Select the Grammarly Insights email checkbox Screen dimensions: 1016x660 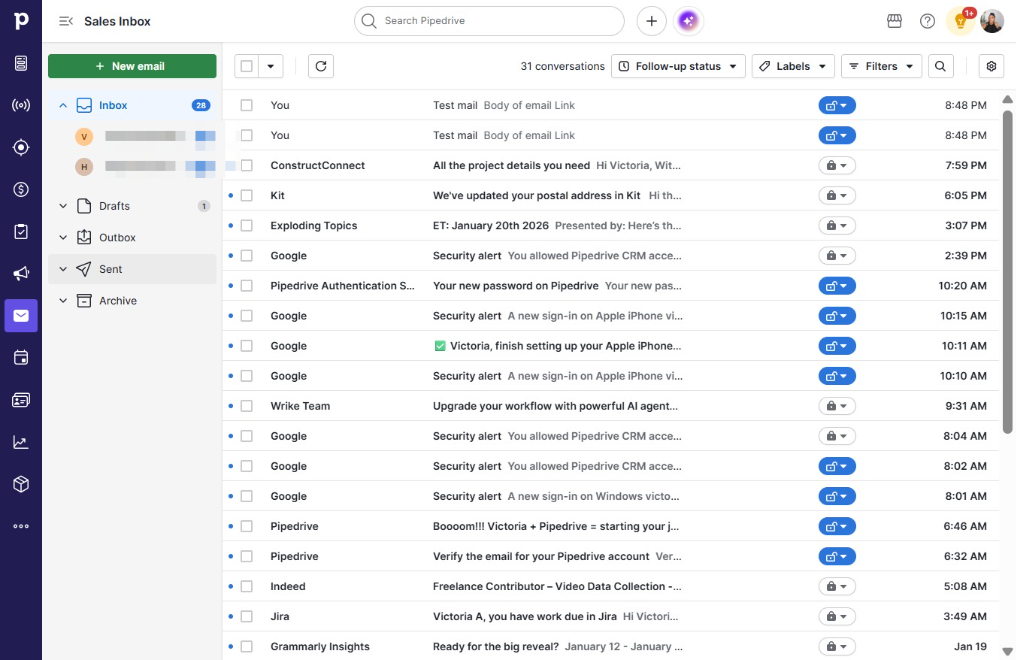(246, 646)
